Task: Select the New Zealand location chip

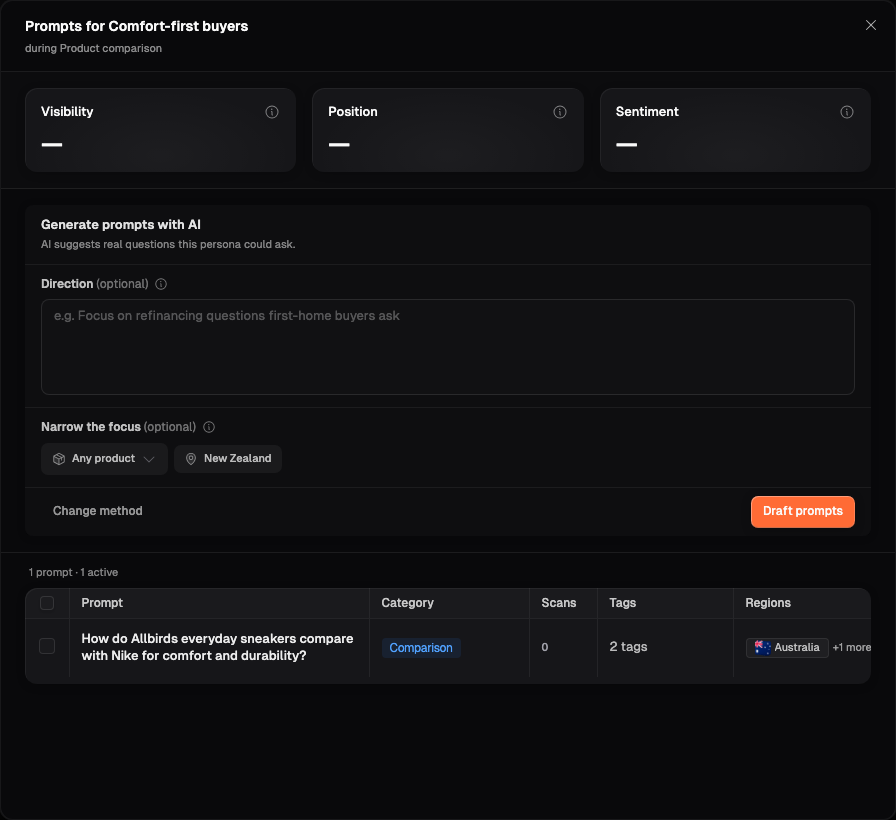Action: [228, 459]
